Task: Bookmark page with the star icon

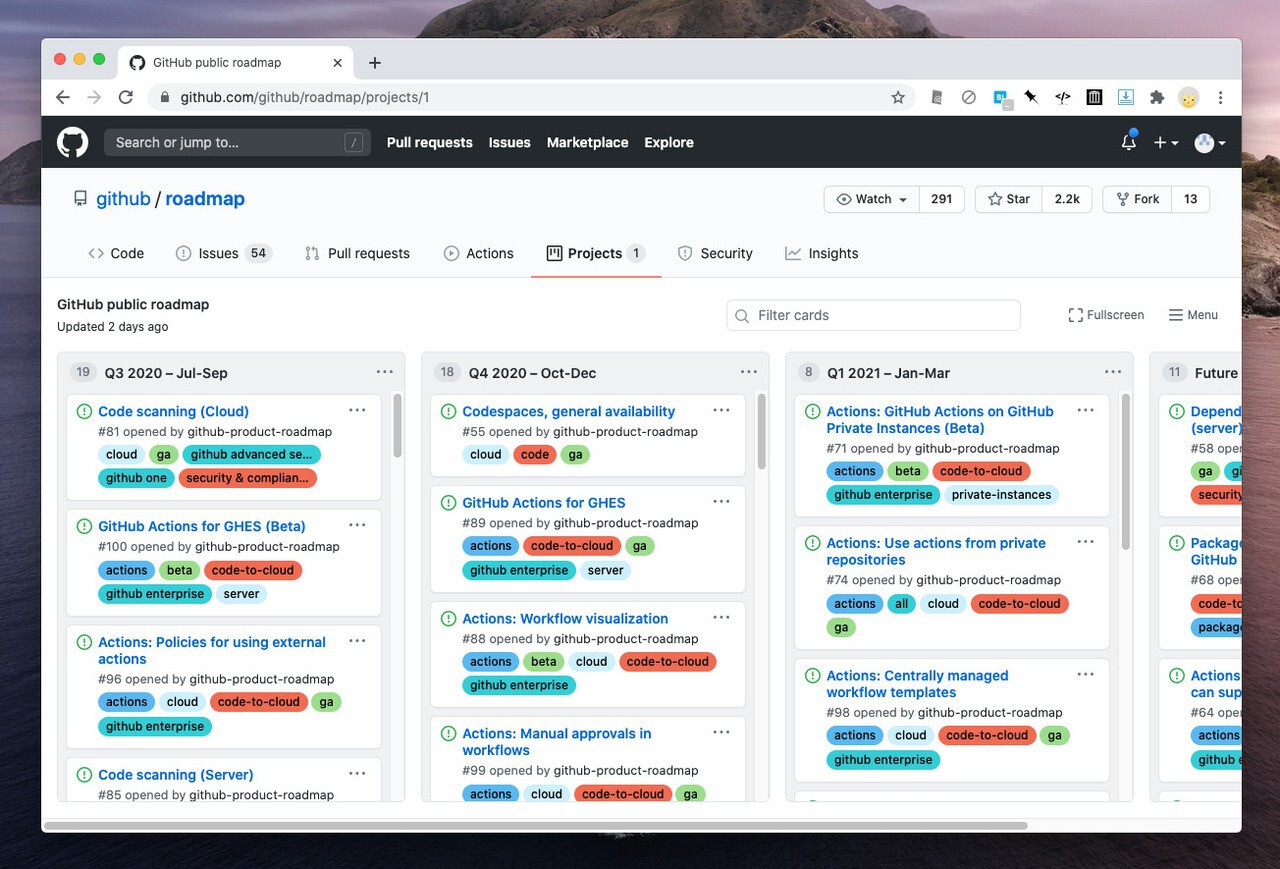Action: 897,97
